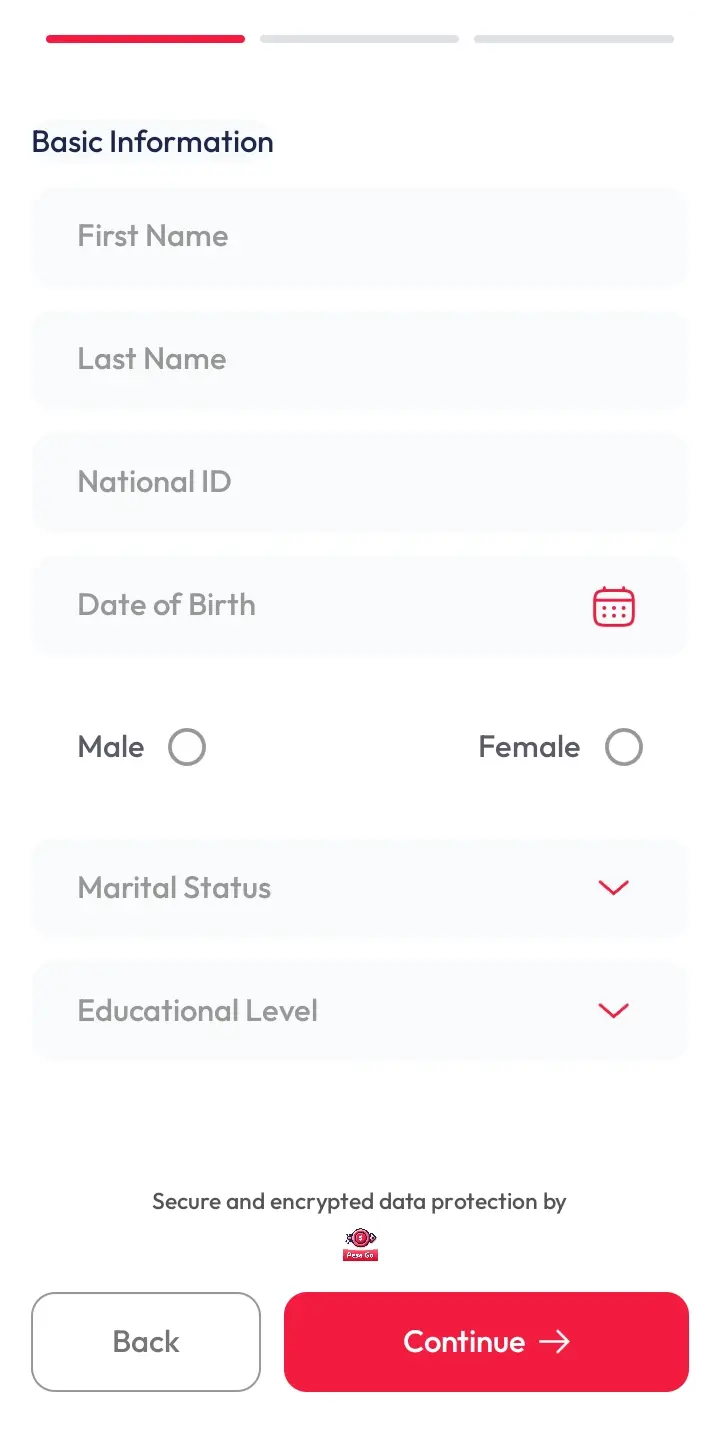Click the arrow icon on Continue
Screen dimensions: 716x1450
click(554, 1342)
